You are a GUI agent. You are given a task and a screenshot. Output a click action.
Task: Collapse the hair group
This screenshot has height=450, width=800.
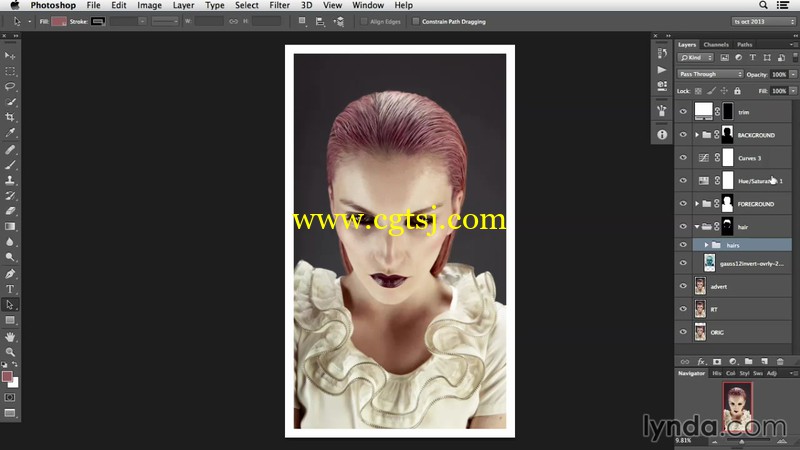(697, 227)
